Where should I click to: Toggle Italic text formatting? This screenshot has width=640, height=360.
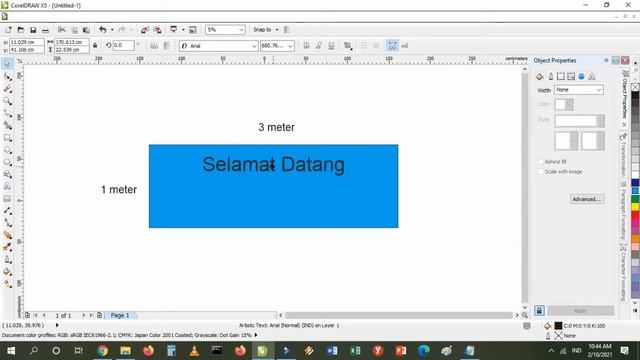pyautogui.click(x=319, y=46)
